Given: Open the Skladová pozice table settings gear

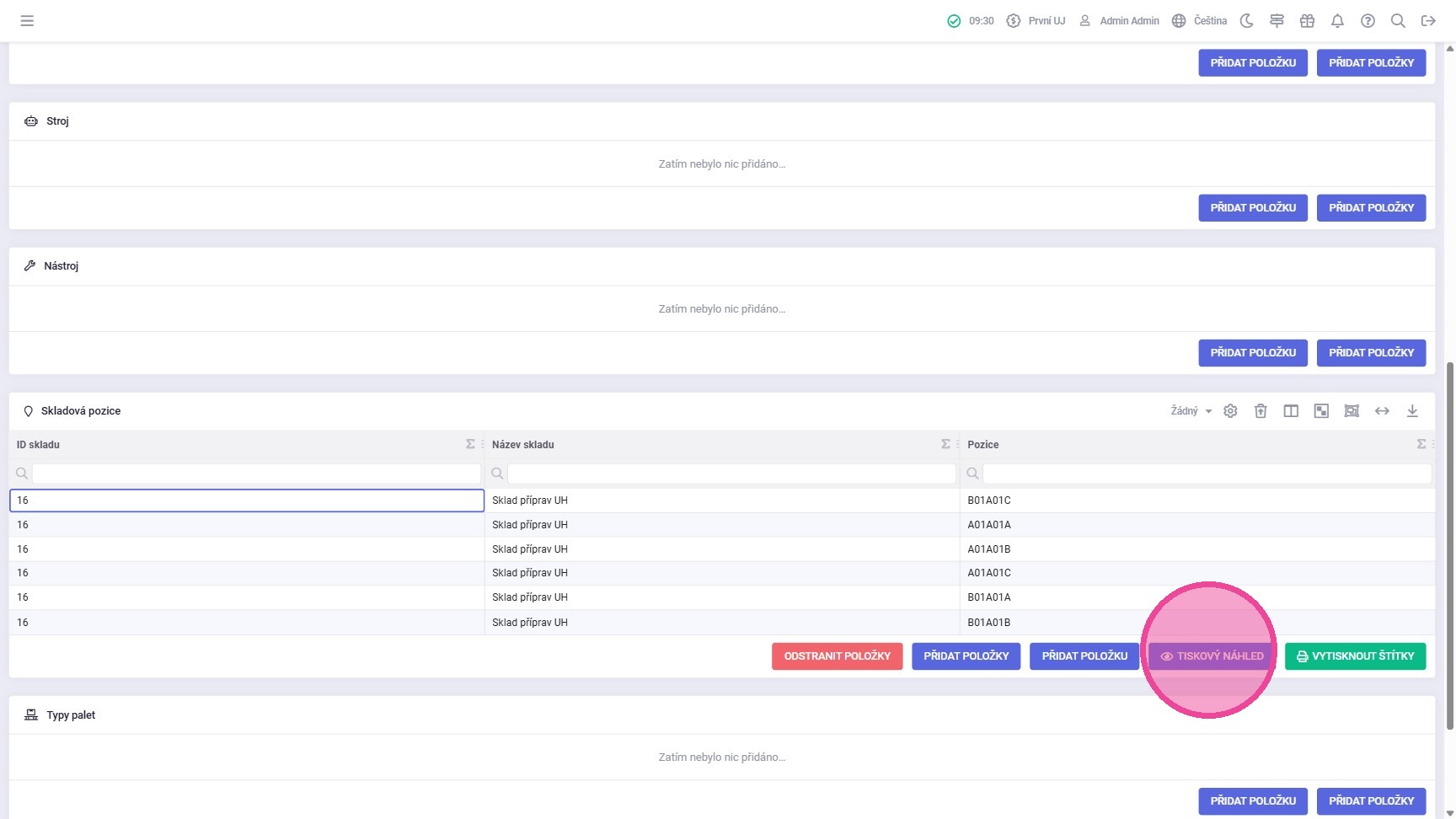Looking at the screenshot, I should coord(1230,411).
